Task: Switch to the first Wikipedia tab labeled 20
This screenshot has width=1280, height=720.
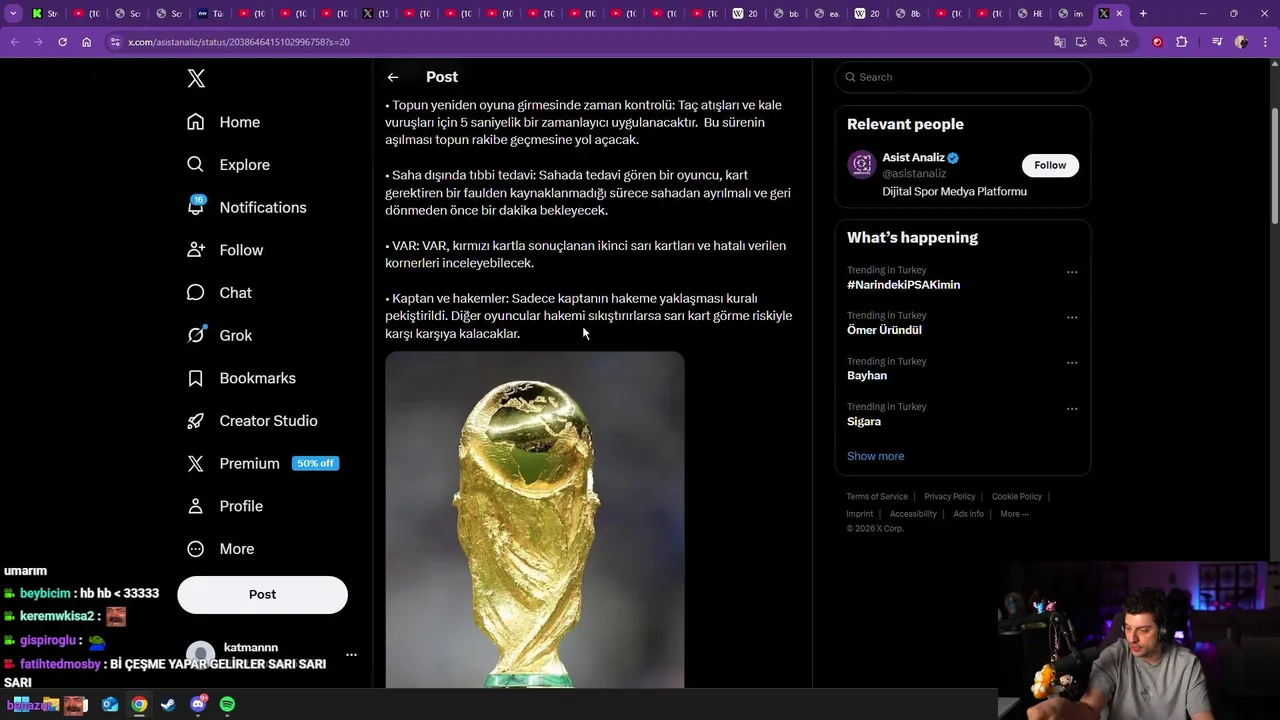Action: (745, 13)
